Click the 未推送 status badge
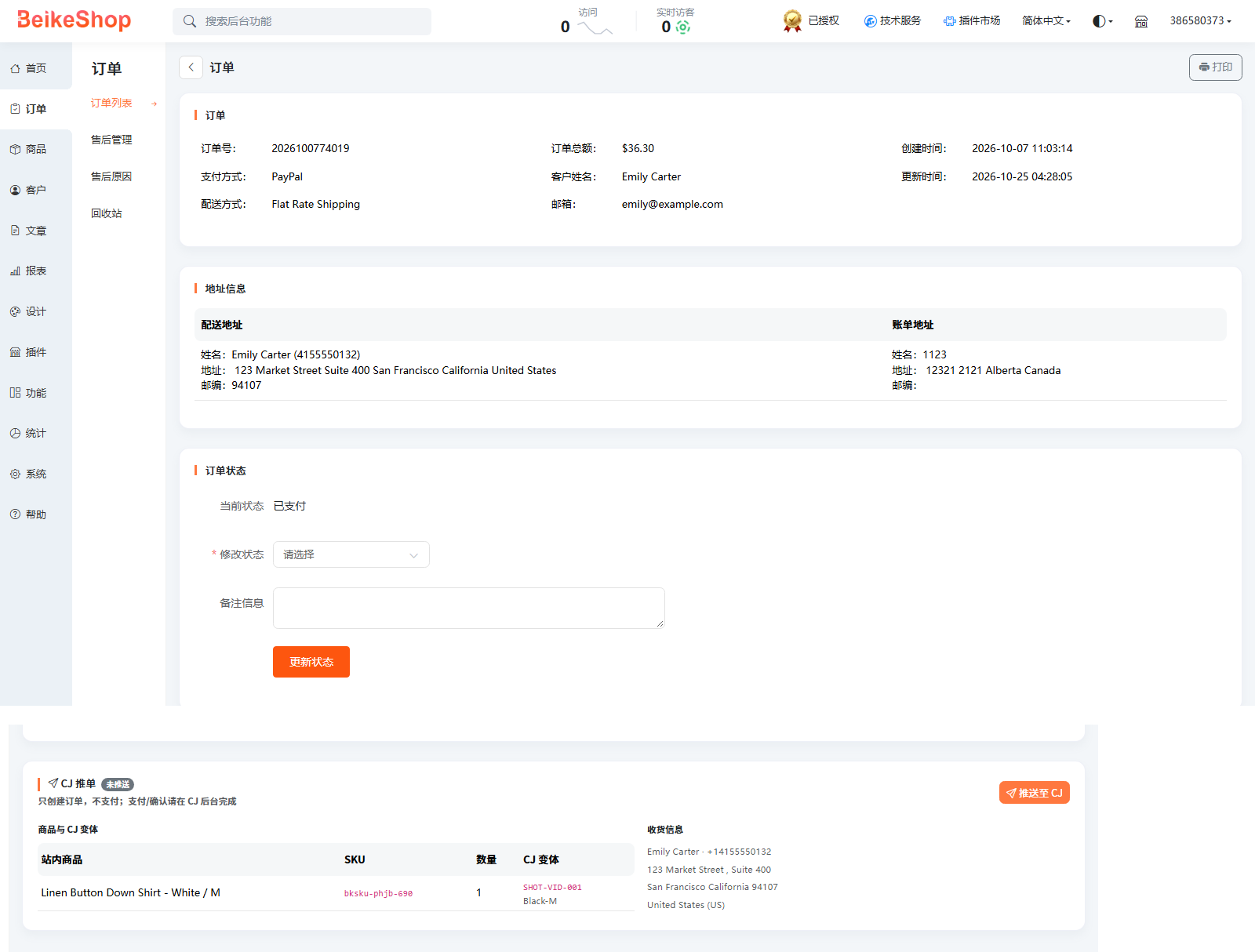 pyautogui.click(x=118, y=784)
